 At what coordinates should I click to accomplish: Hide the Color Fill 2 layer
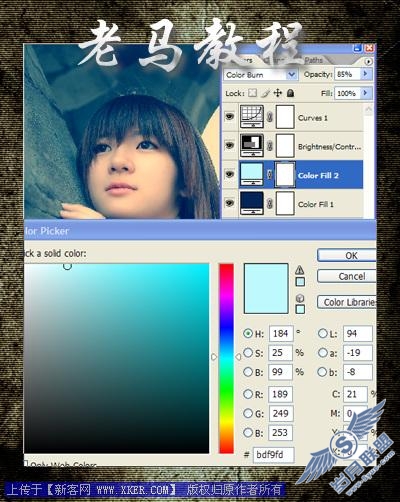(230, 174)
